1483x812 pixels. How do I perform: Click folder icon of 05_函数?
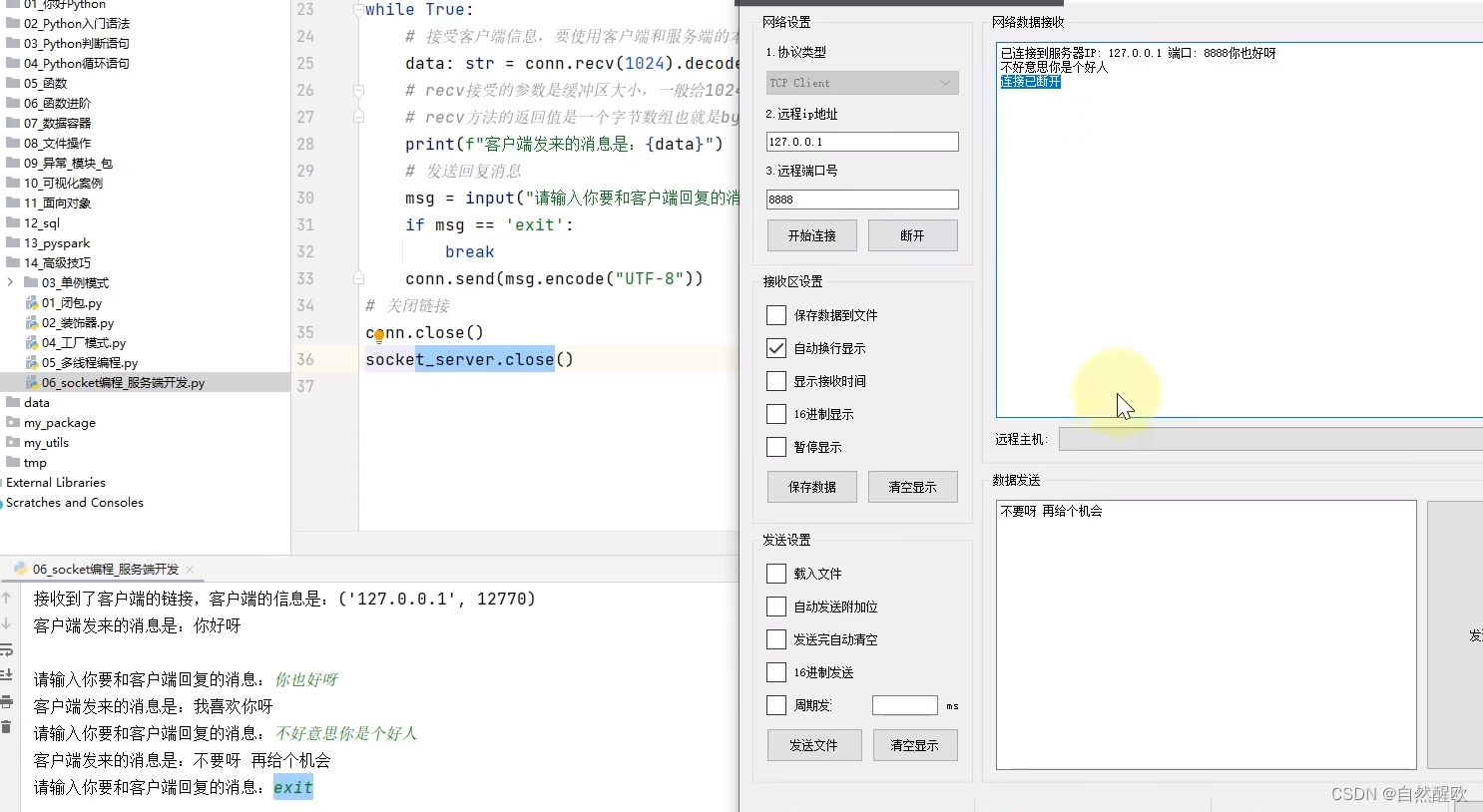[x=13, y=83]
